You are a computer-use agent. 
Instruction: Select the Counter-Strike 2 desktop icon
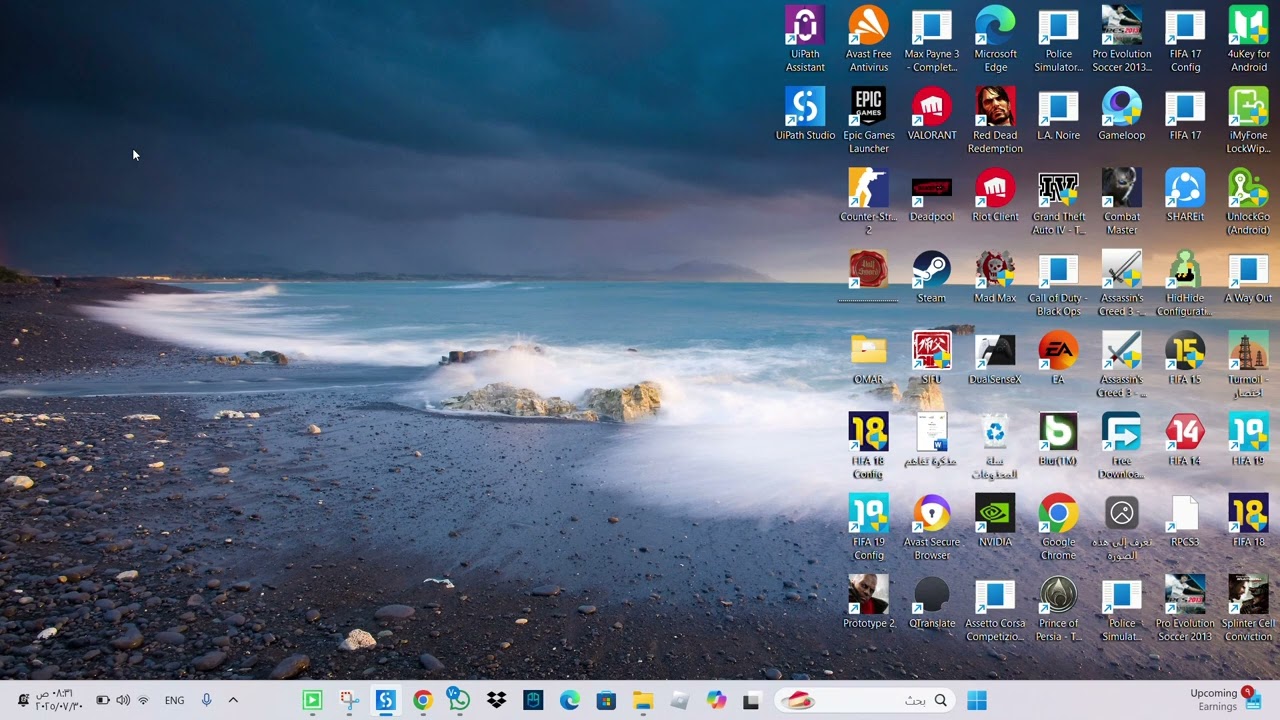(868, 203)
